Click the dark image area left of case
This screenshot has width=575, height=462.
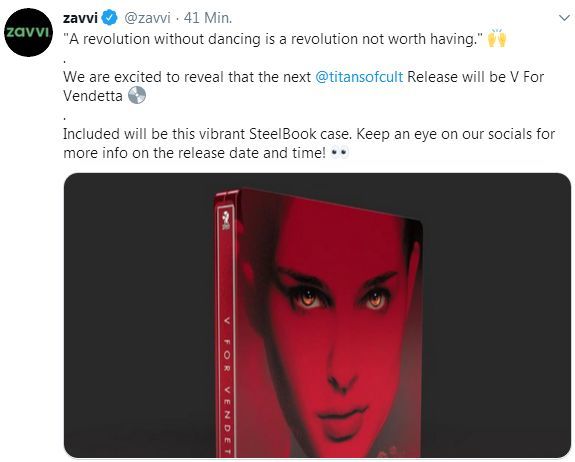click(139, 315)
